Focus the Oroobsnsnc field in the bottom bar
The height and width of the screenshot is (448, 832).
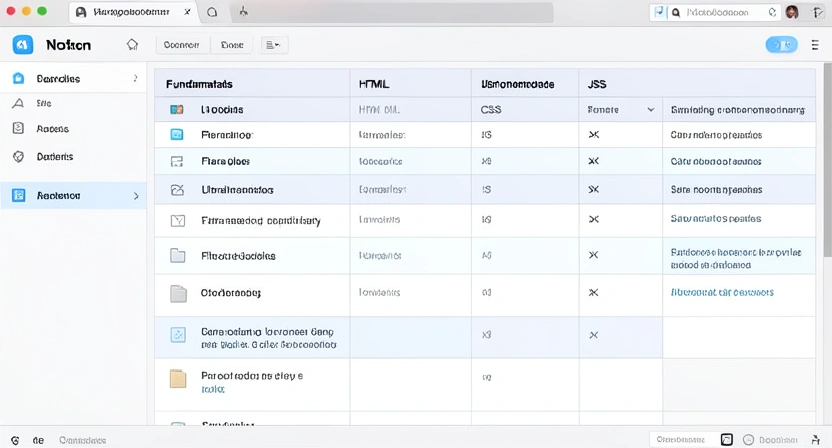(x=684, y=440)
